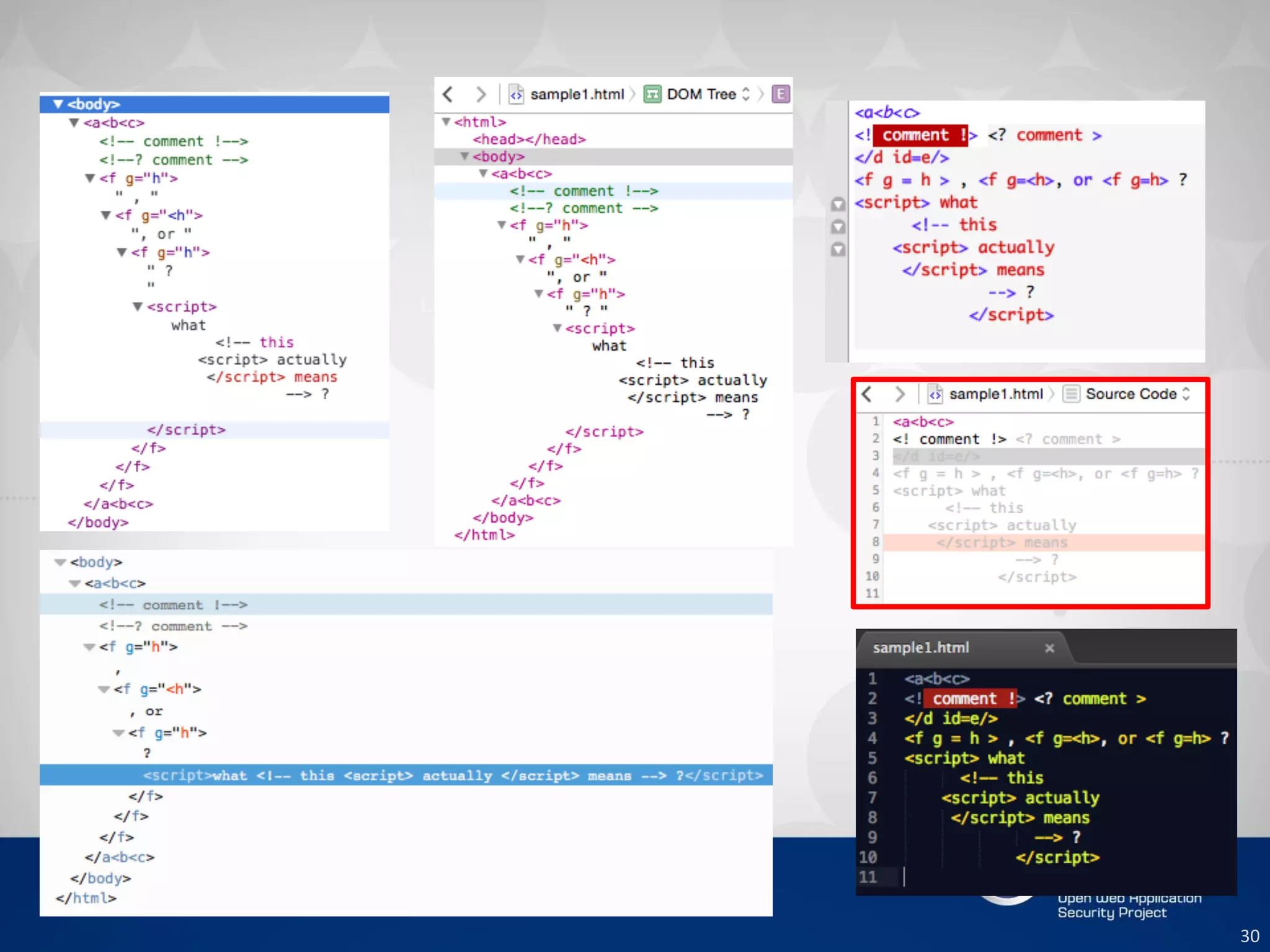
Task: Collapse the <script> node in the blue-body panel
Action: pyautogui.click(x=138, y=307)
